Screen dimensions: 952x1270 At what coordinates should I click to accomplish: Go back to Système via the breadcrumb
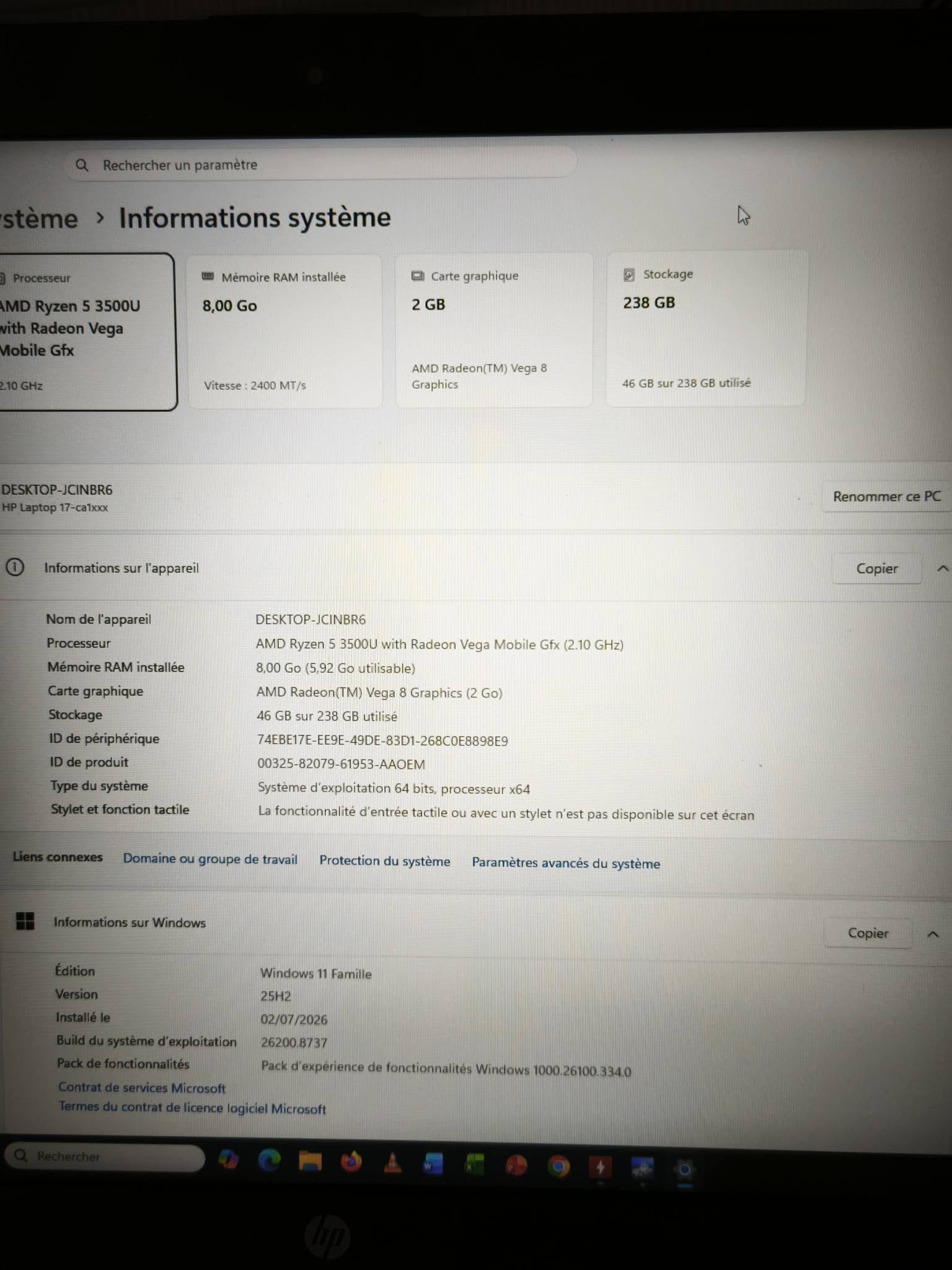point(38,219)
